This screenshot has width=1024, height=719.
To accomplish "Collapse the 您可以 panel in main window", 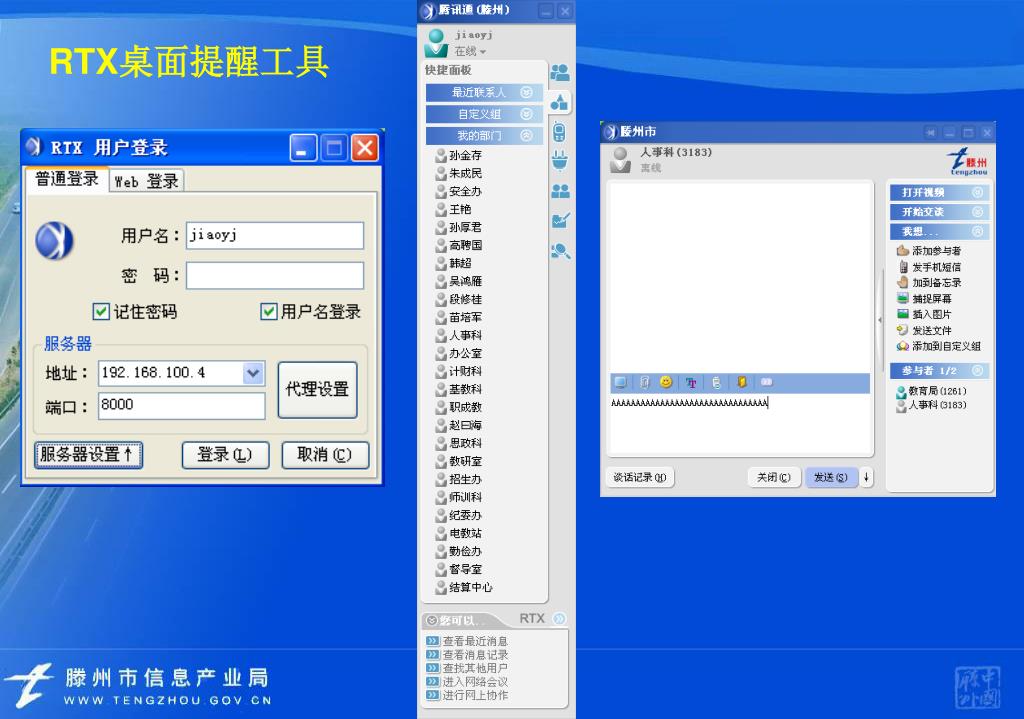I will click(432, 620).
